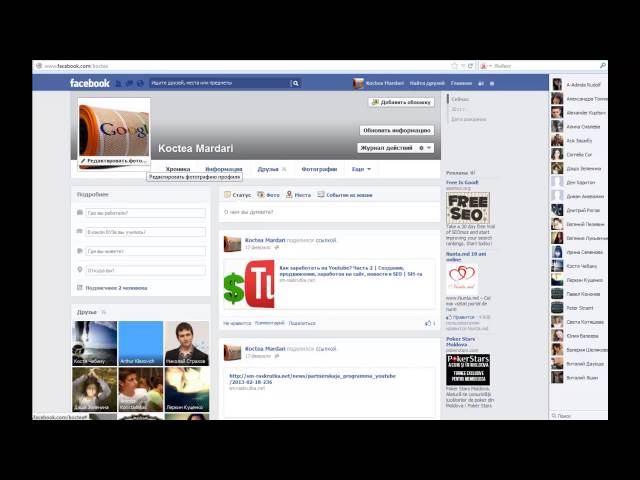
Task: Open account settings gear in header
Action: tap(492, 83)
